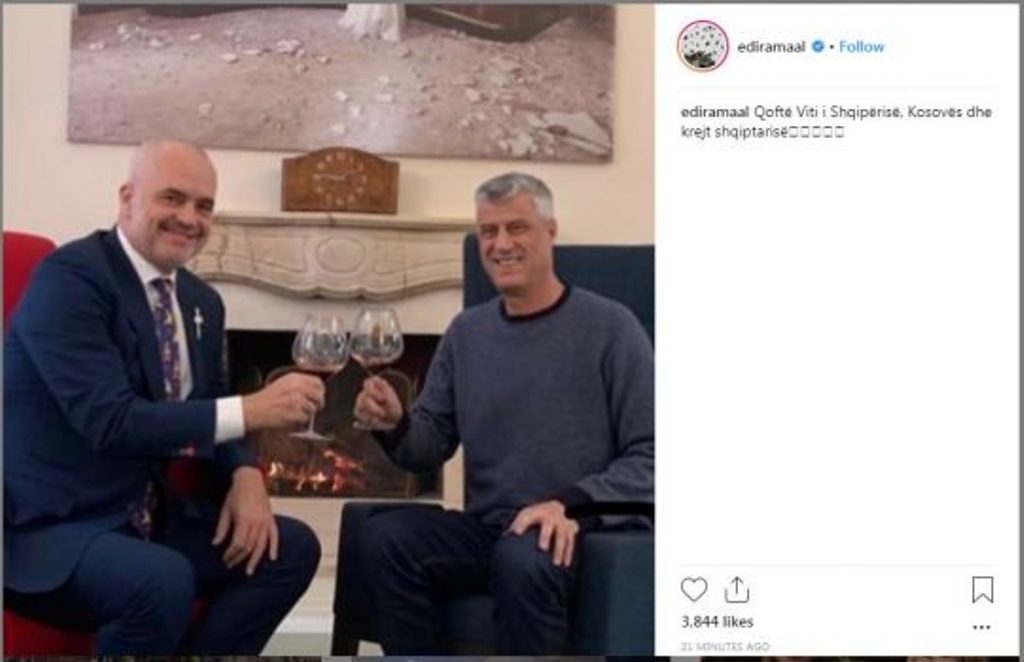Click the emoji placeholder squares in caption
Screen dimensions: 1024x662
pyautogui.click(x=816, y=132)
